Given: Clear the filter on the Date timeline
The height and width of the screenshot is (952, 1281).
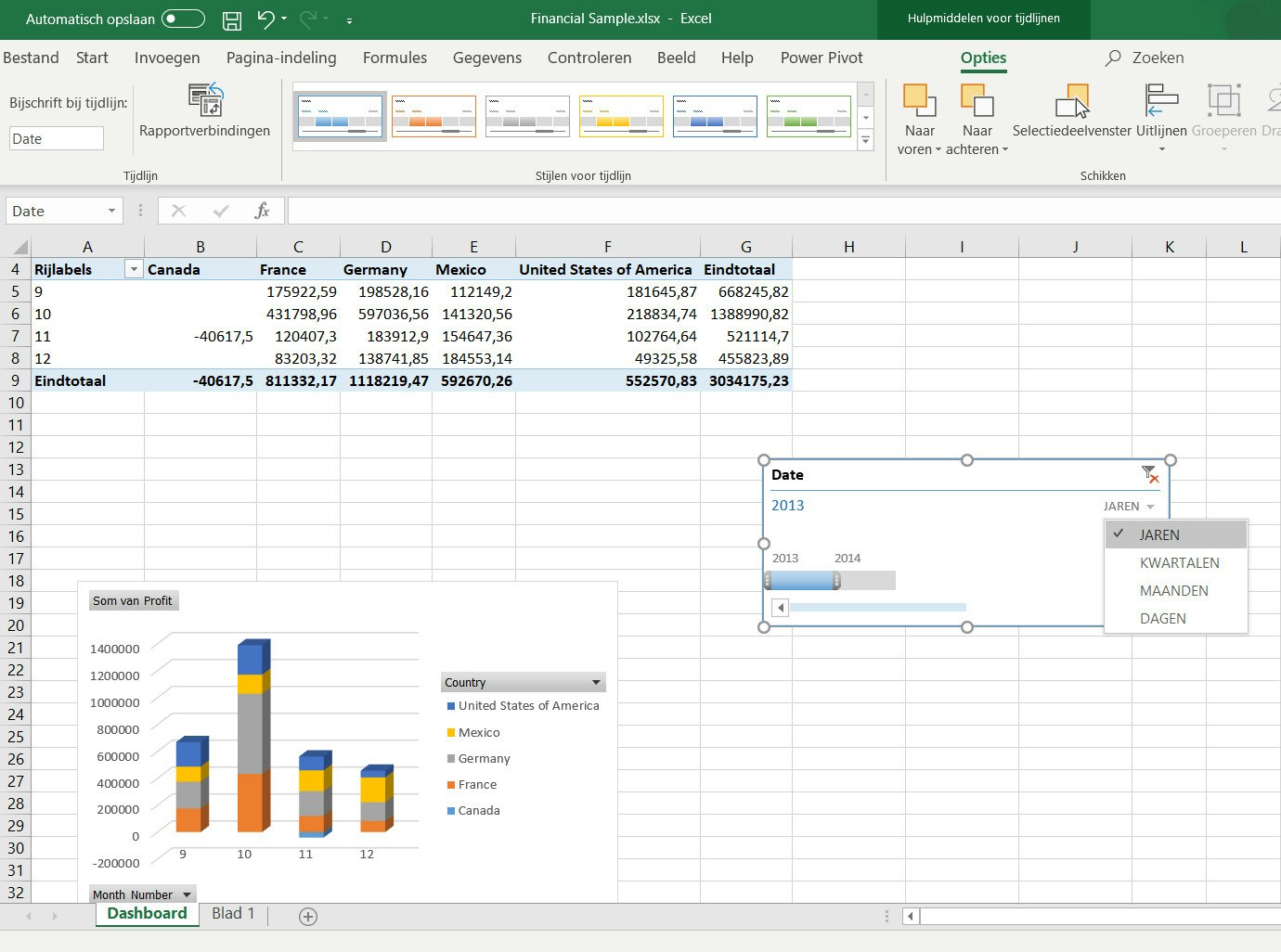Looking at the screenshot, I should click(1149, 473).
